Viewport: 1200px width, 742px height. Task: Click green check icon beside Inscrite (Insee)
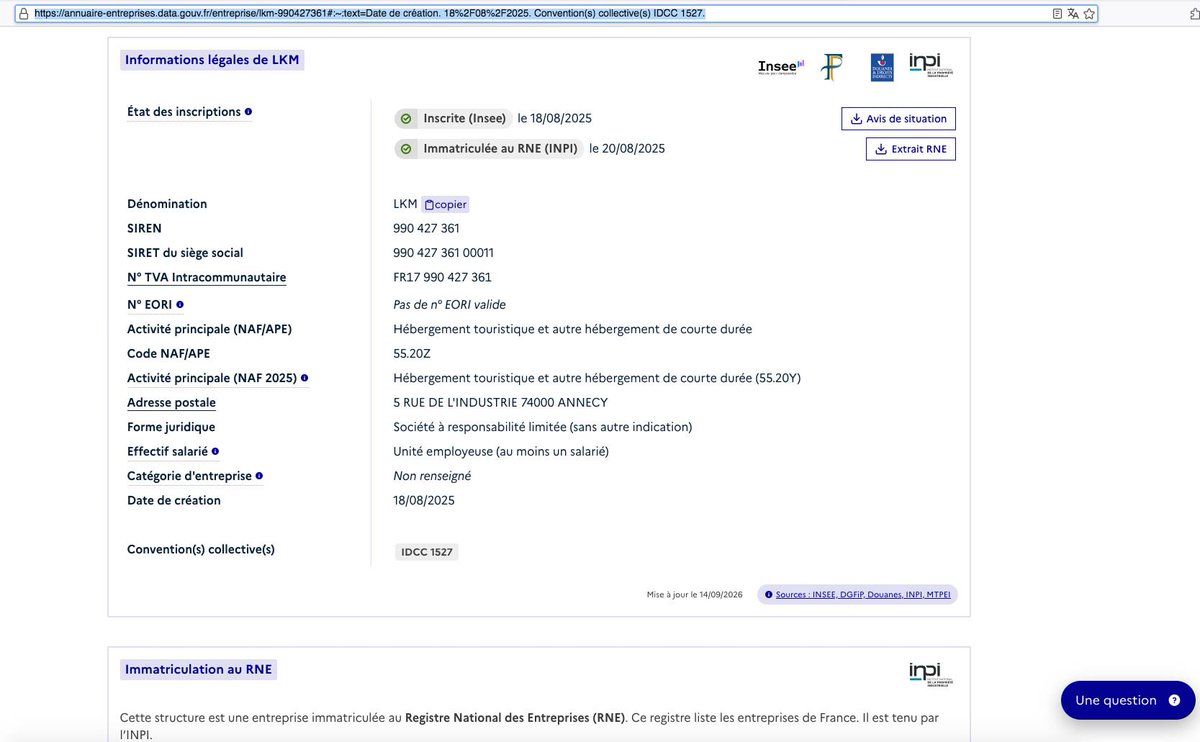[406, 119]
